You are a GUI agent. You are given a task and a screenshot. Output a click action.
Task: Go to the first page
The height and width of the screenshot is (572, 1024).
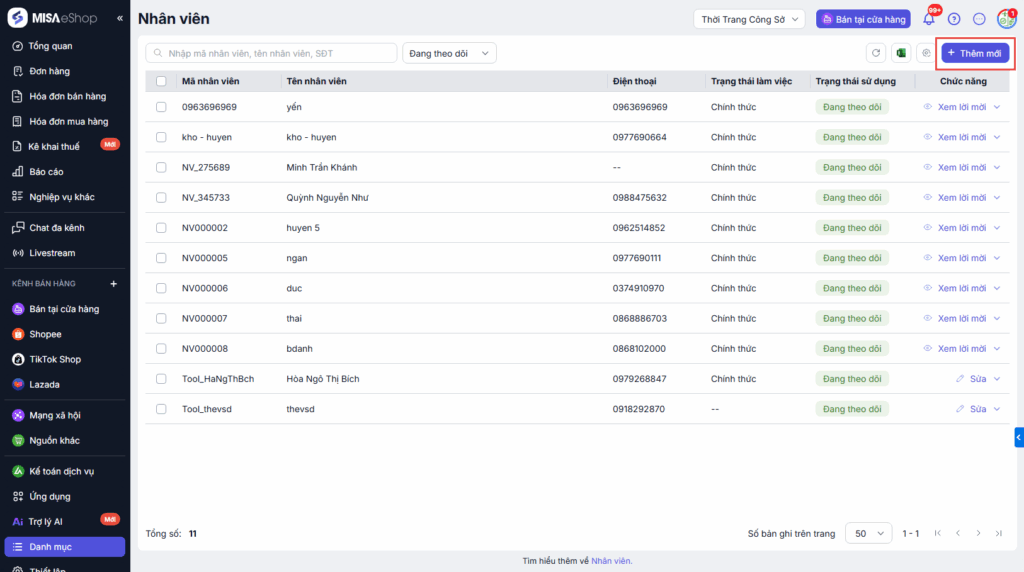[938, 533]
